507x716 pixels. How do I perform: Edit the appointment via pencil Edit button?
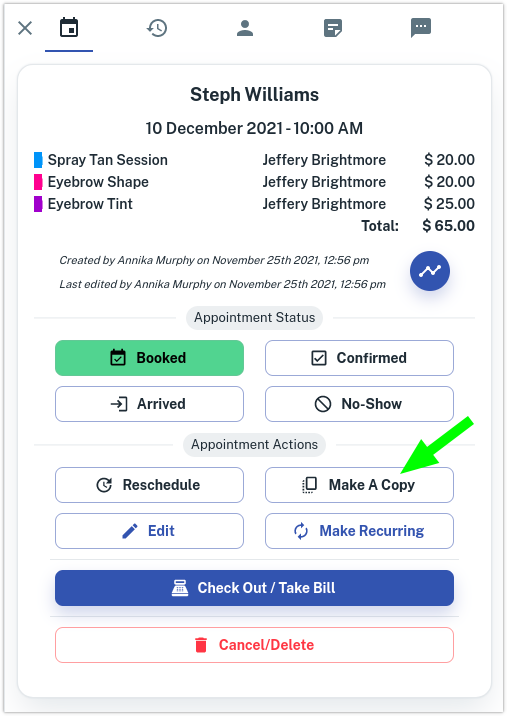[149, 531]
